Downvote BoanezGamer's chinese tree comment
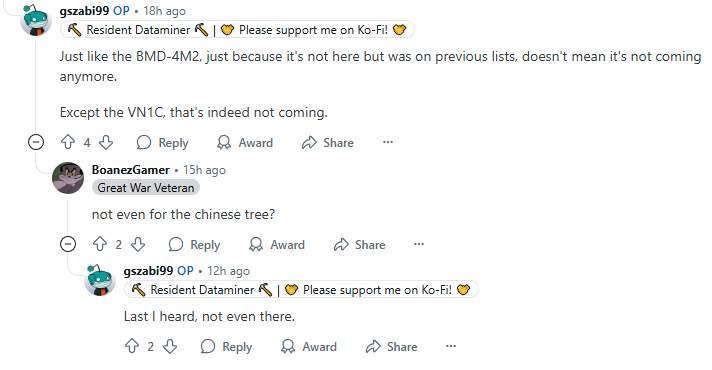 (138, 245)
